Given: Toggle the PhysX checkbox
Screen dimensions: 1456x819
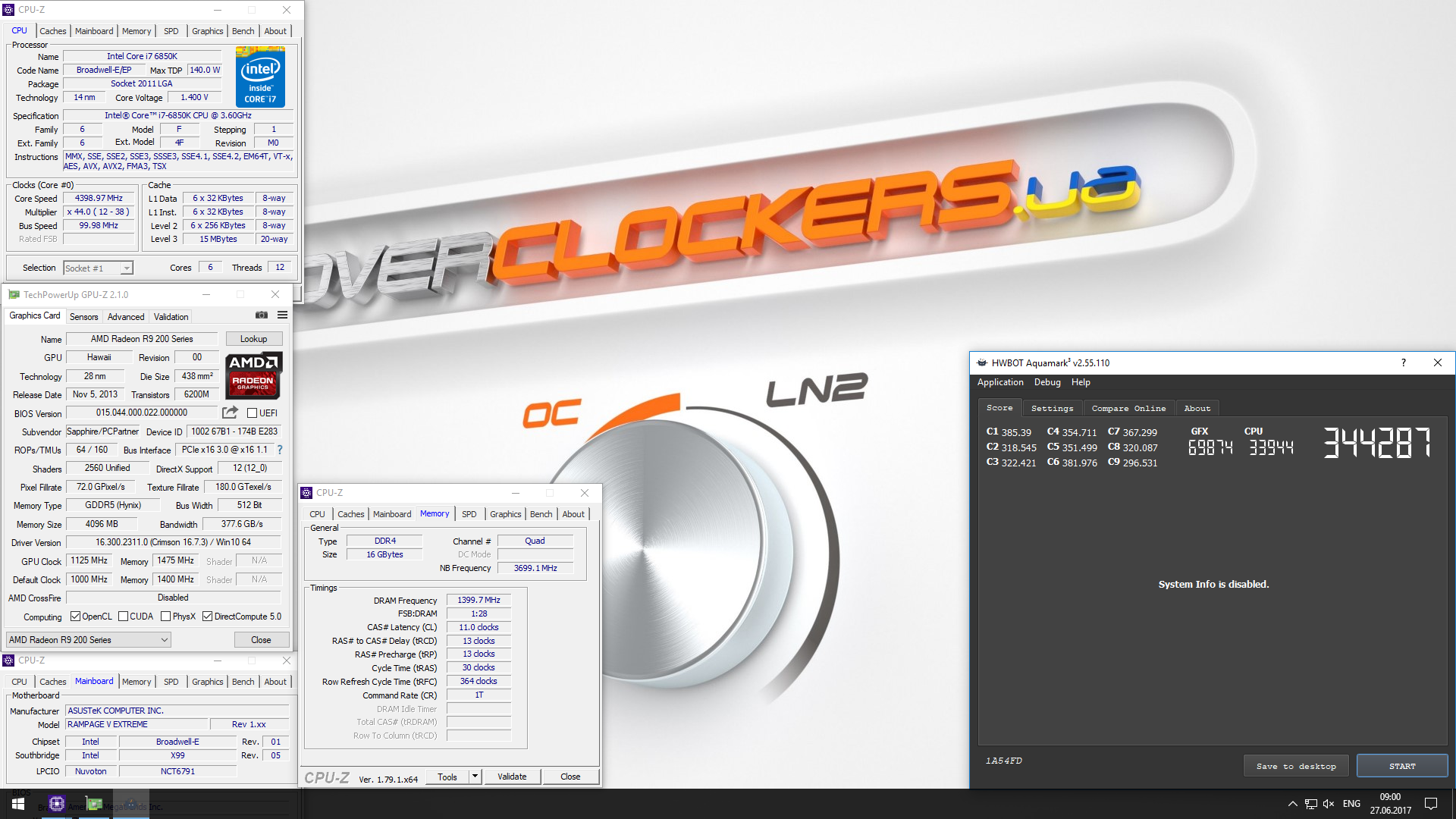Looking at the screenshot, I should click(x=165, y=617).
